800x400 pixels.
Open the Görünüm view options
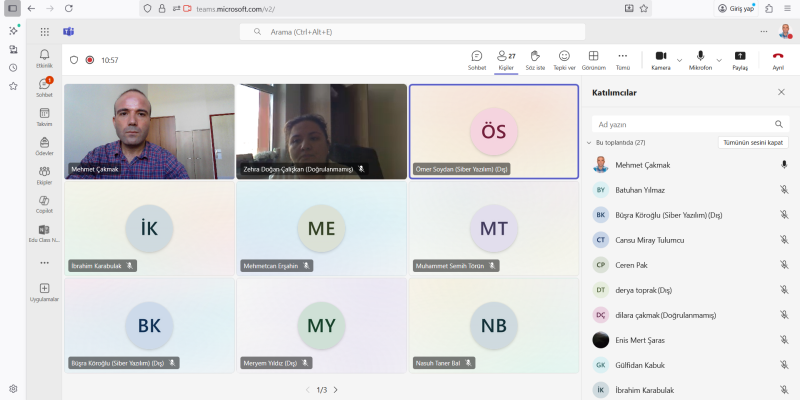593,60
